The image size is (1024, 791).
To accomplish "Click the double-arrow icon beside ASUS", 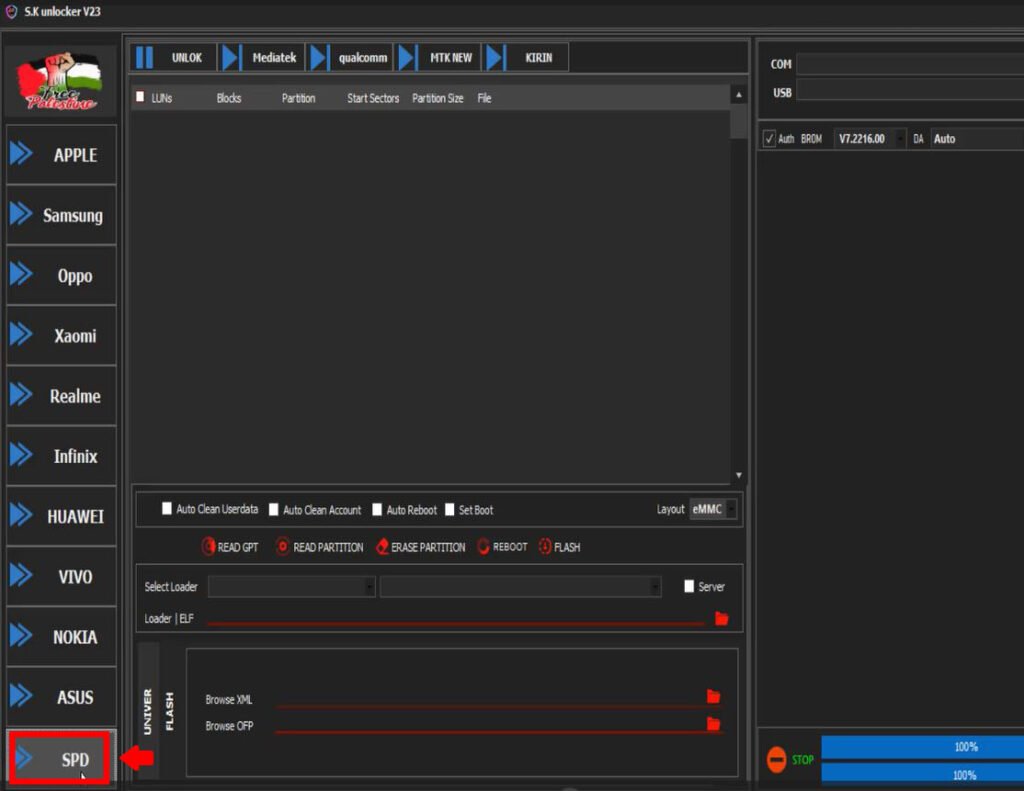I will point(21,696).
